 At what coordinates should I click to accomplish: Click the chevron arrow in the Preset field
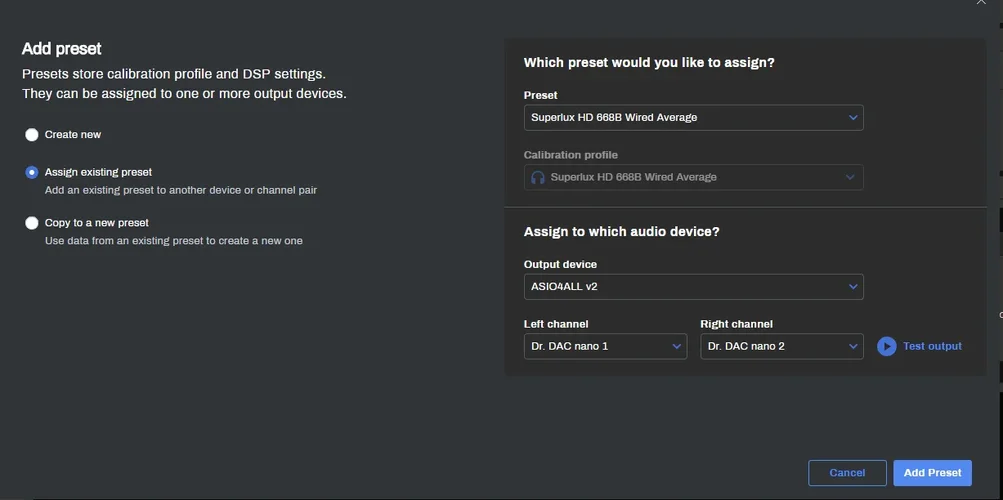pyautogui.click(x=853, y=118)
